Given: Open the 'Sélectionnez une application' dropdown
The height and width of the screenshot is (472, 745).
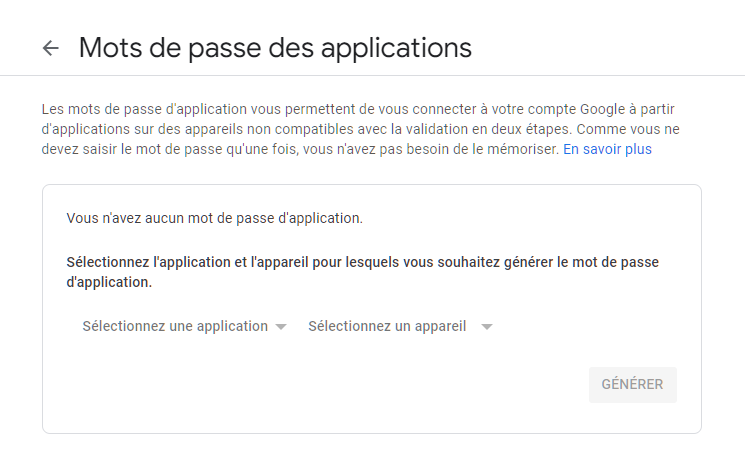Looking at the screenshot, I should [x=175, y=326].
